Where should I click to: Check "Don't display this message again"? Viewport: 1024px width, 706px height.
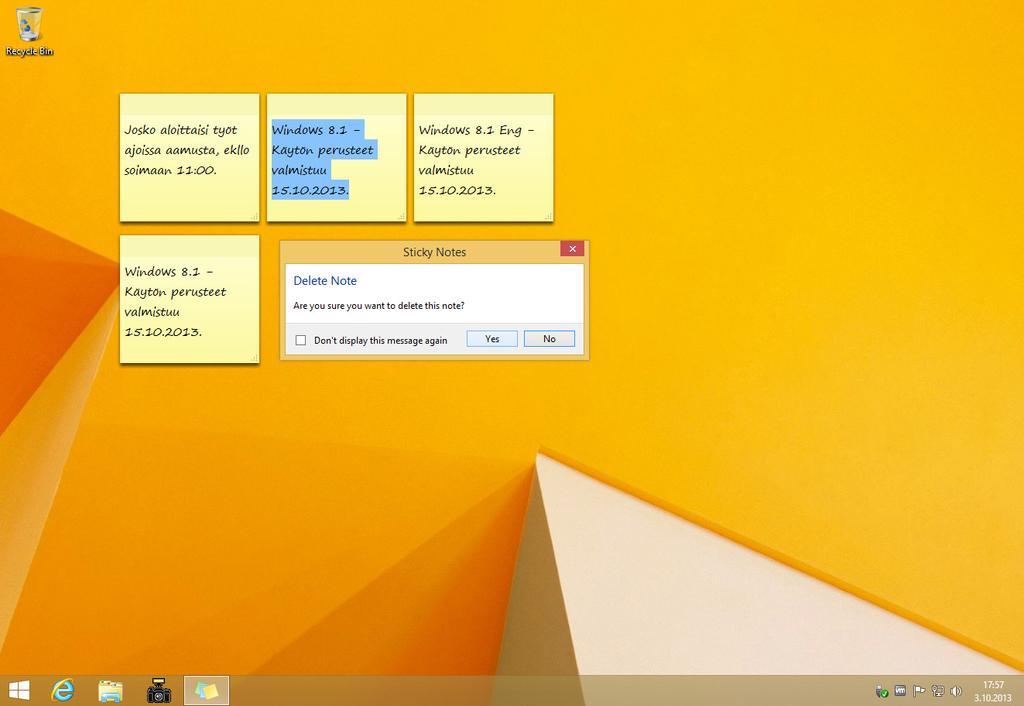pyautogui.click(x=300, y=340)
